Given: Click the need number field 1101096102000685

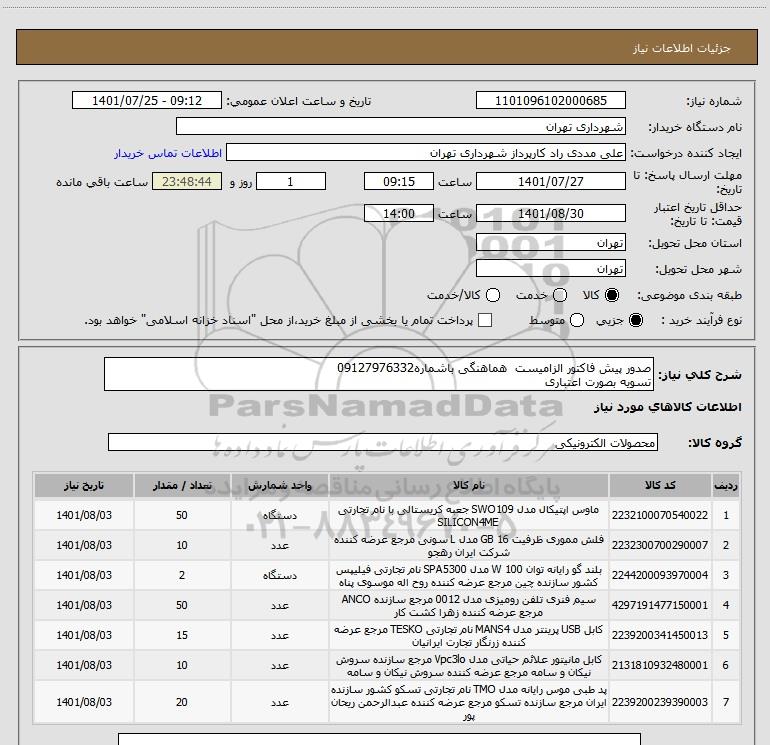Looking at the screenshot, I should pos(550,100).
